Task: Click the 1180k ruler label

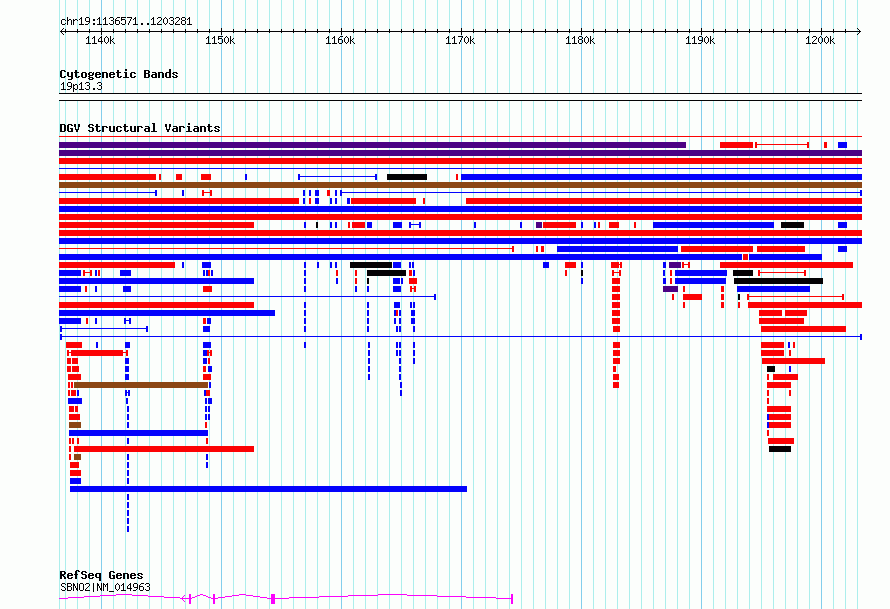Action: [580, 41]
